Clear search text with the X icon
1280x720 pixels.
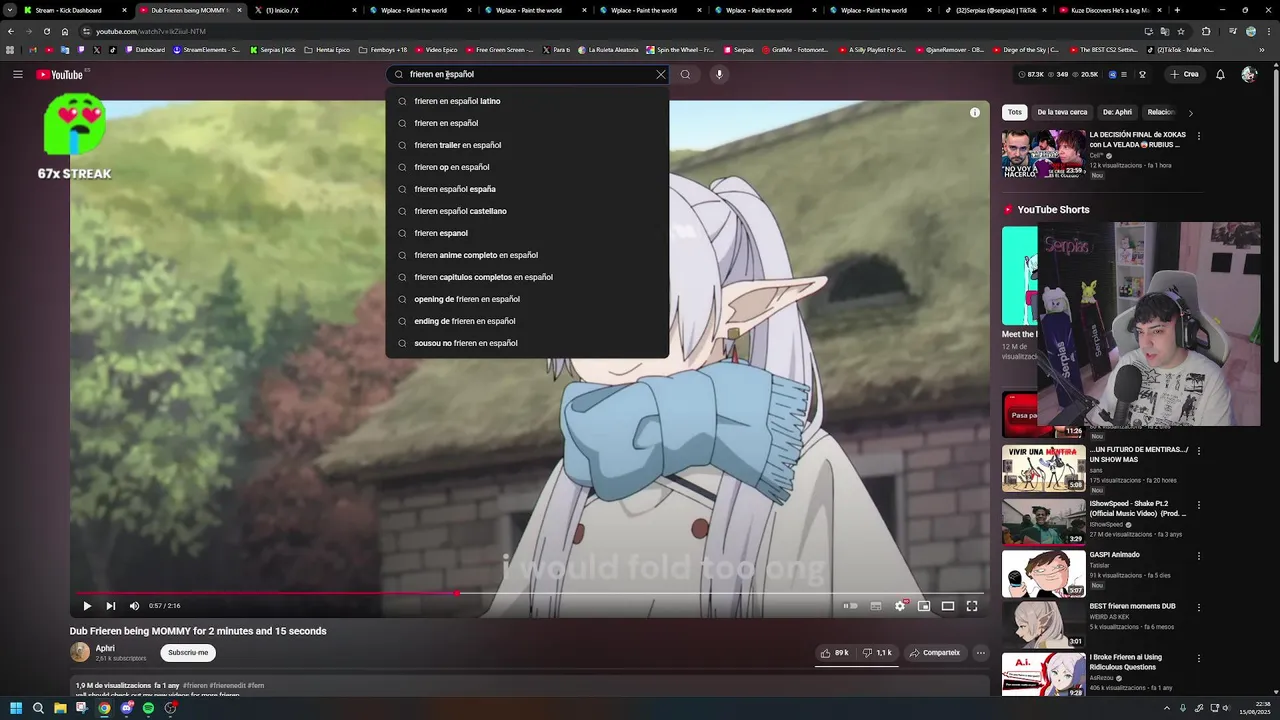[x=660, y=74]
